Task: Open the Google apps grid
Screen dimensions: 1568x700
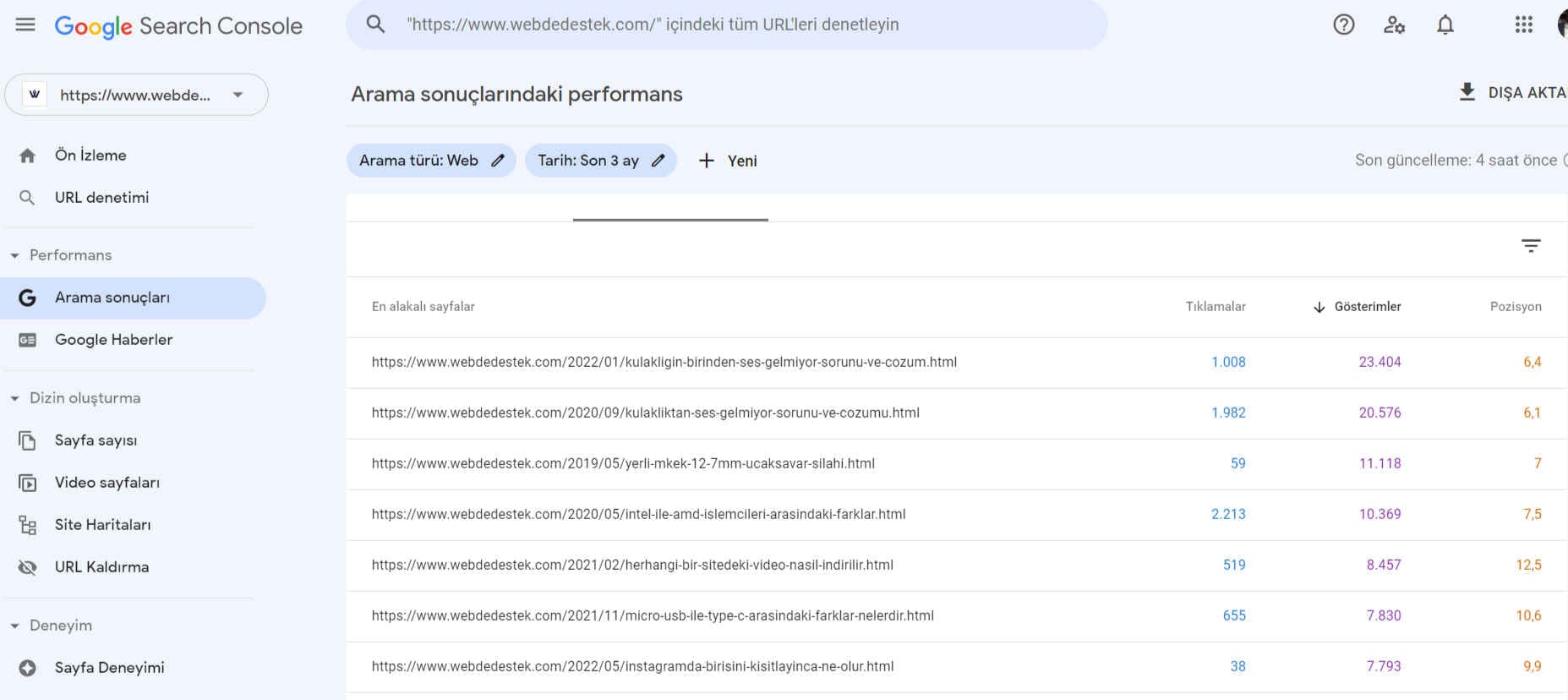Action: pos(1524,25)
